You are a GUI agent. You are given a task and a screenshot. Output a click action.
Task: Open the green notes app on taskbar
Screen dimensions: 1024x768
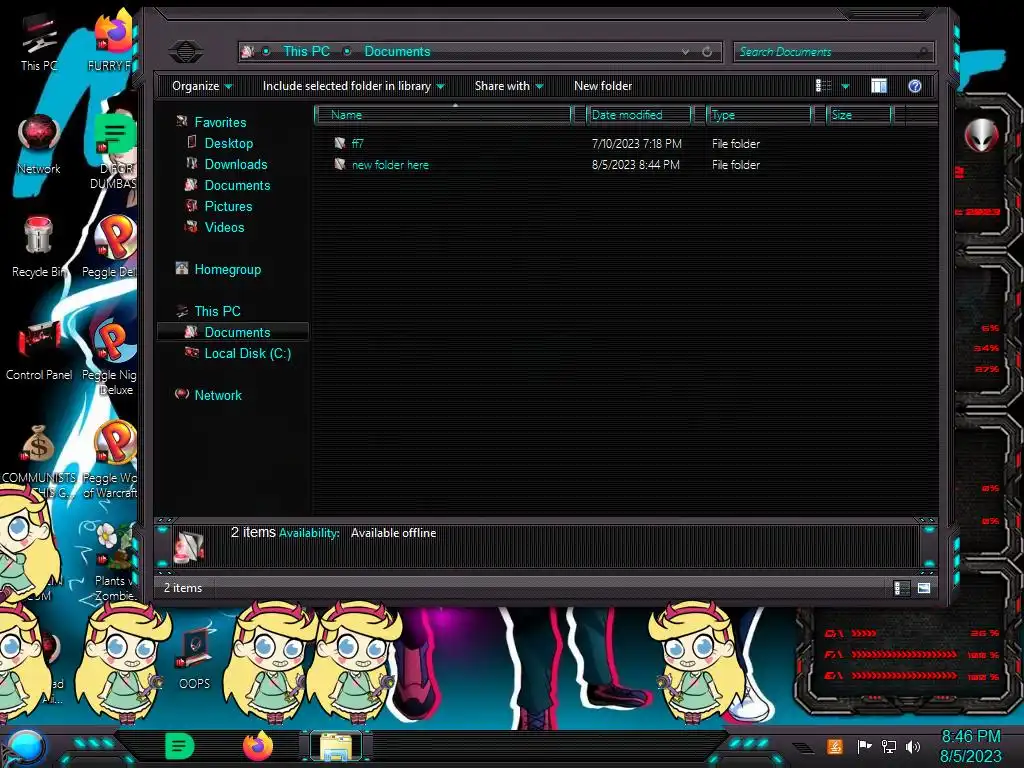coord(180,746)
